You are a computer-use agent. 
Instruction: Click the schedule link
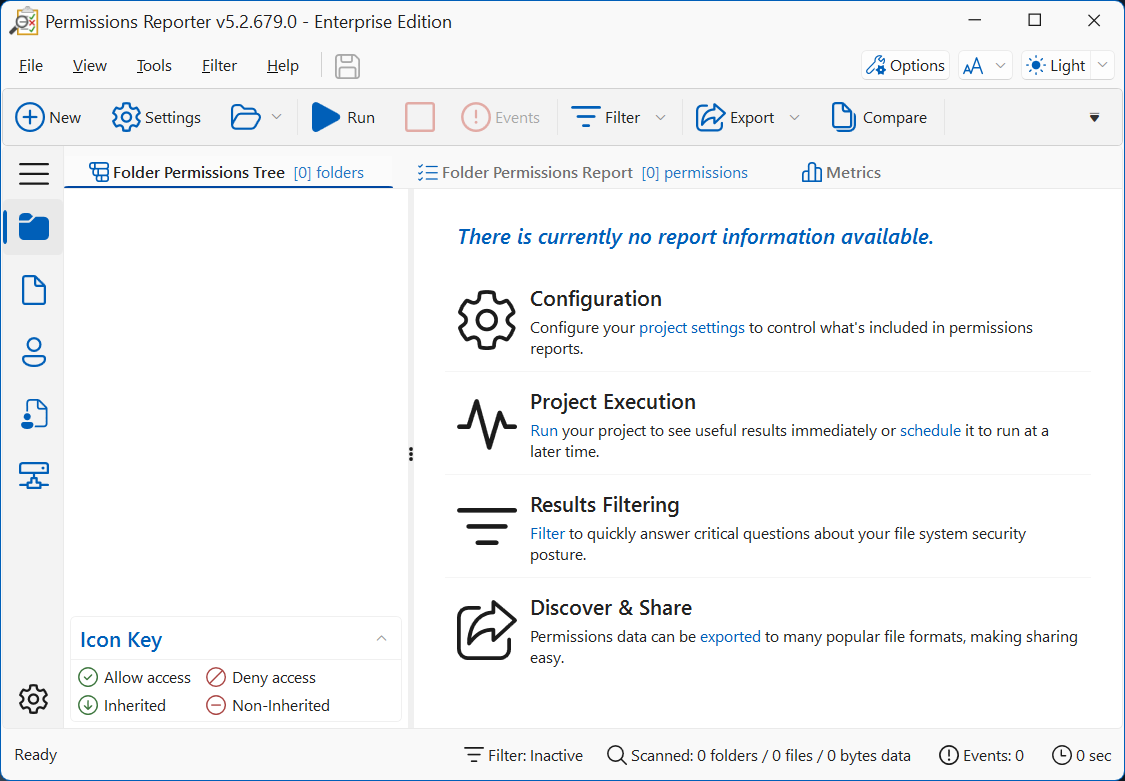pyautogui.click(x=930, y=431)
